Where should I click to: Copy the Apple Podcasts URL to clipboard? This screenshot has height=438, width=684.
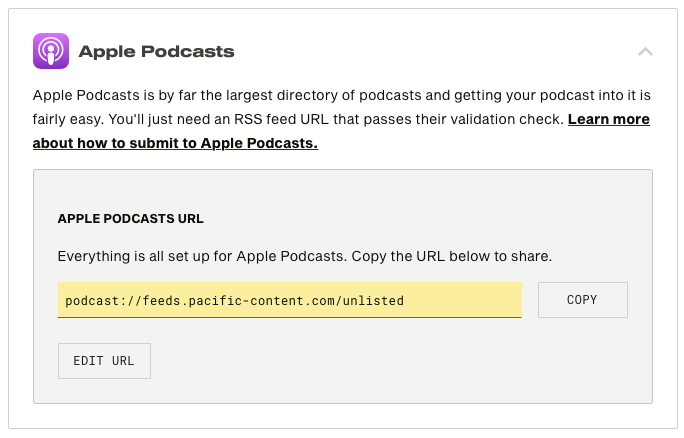click(x=582, y=300)
